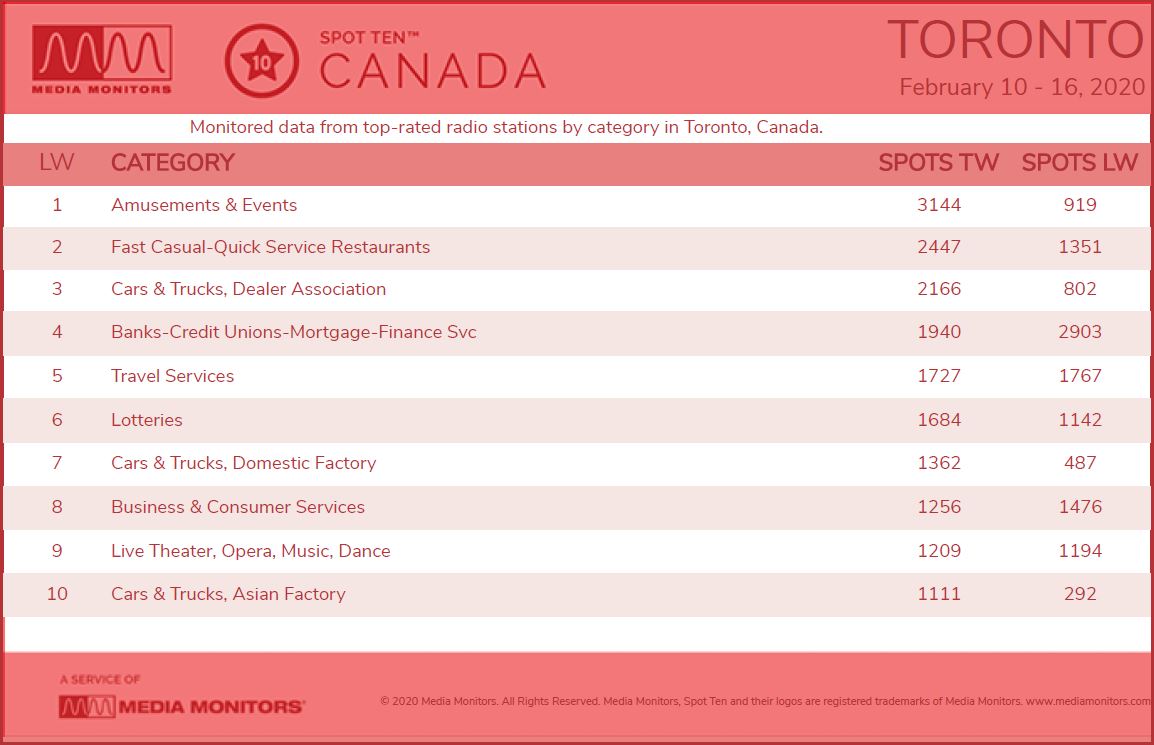Click the Lotteries category row
Viewport: 1154px width, 745px height.
[x=577, y=420]
